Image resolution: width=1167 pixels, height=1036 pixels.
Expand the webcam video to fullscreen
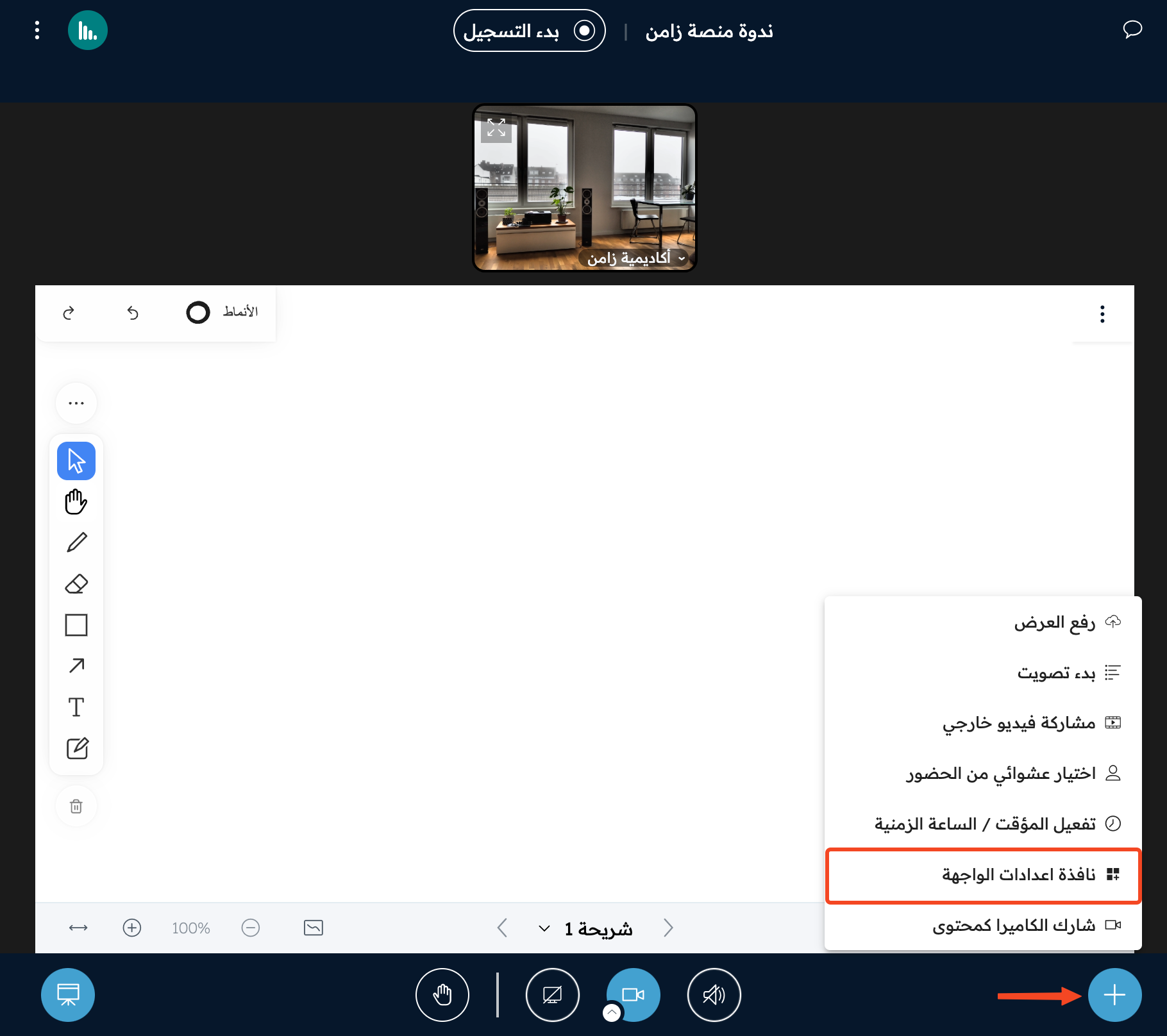[x=496, y=128]
